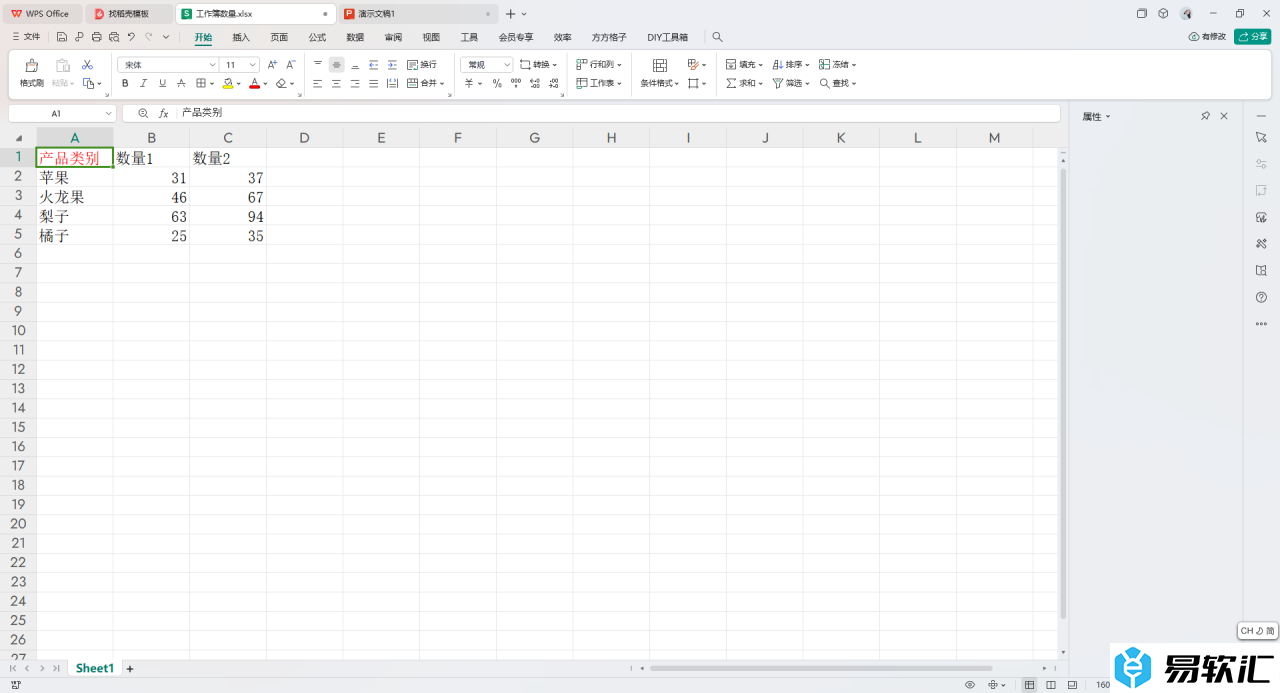The image size is (1280, 693).
Task: Toggle Bold formatting
Action: 125,83
